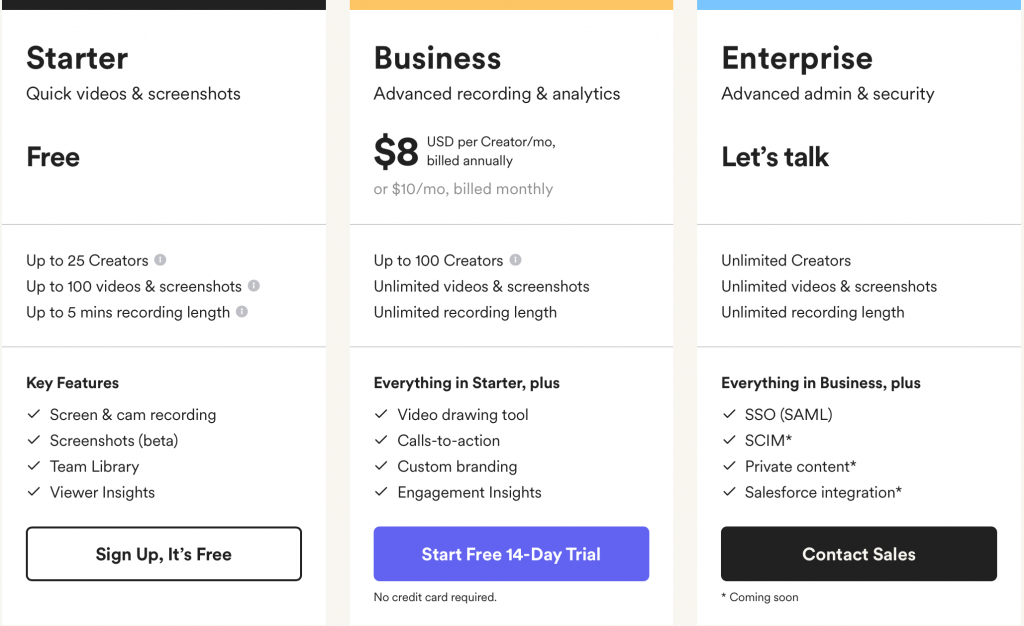Click the "Sign Up, It's Free" button

click(163, 553)
